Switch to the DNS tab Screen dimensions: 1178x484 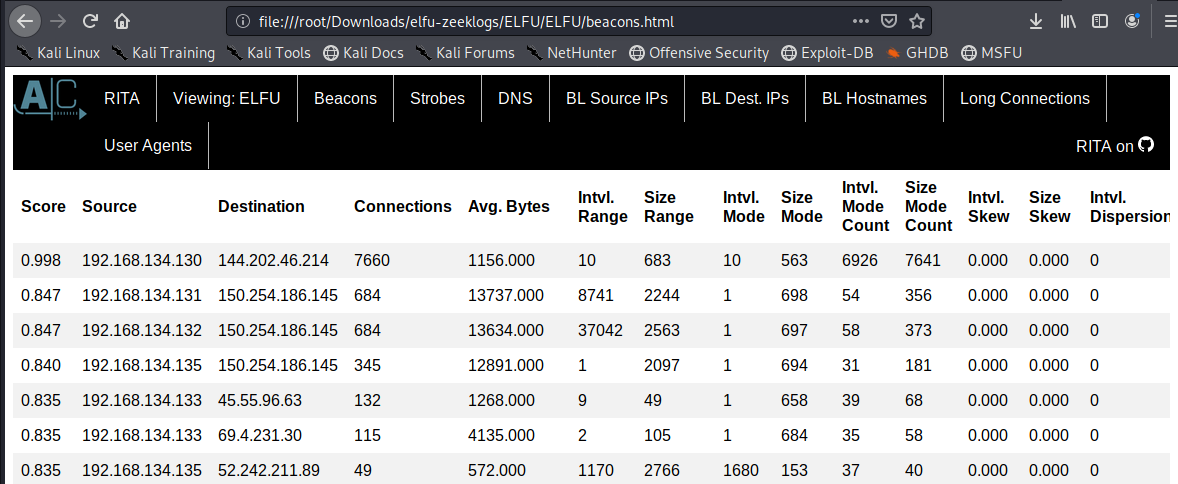click(x=515, y=98)
